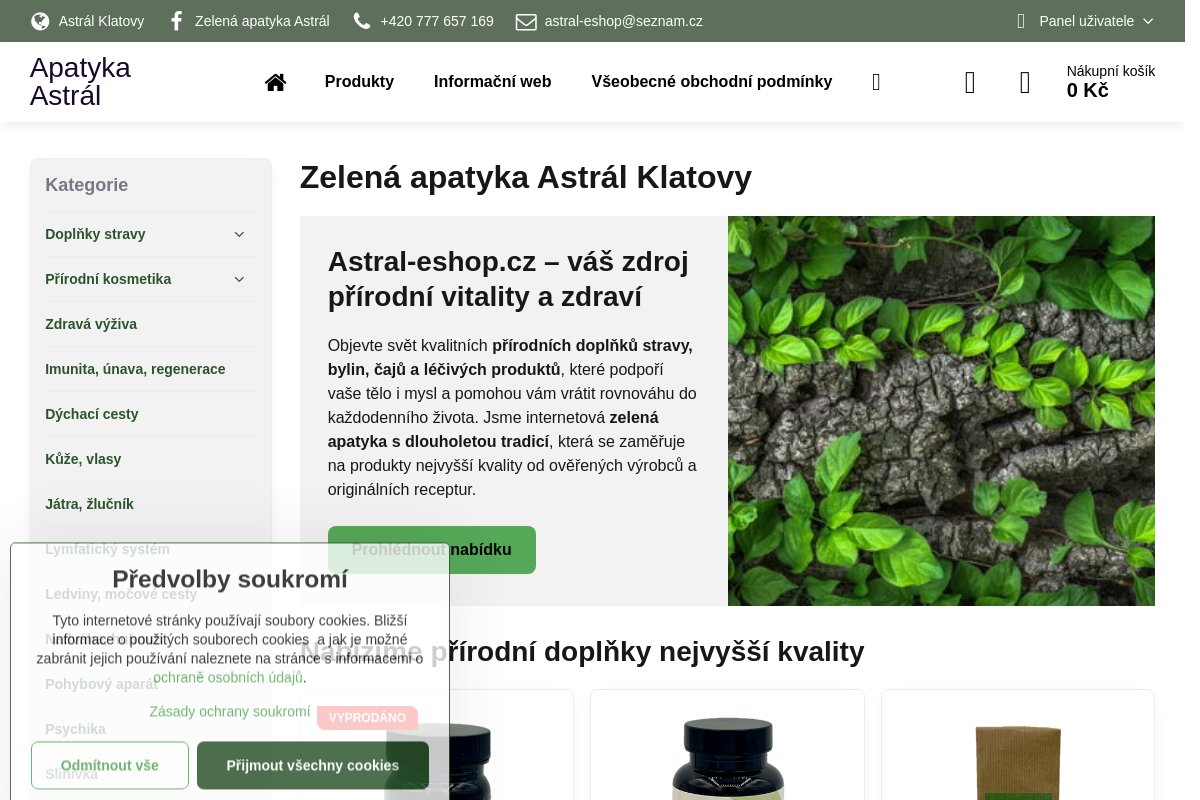Expand Přírodní kosmetika category chevron
This screenshot has height=800, width=1200.
(239, 279)
